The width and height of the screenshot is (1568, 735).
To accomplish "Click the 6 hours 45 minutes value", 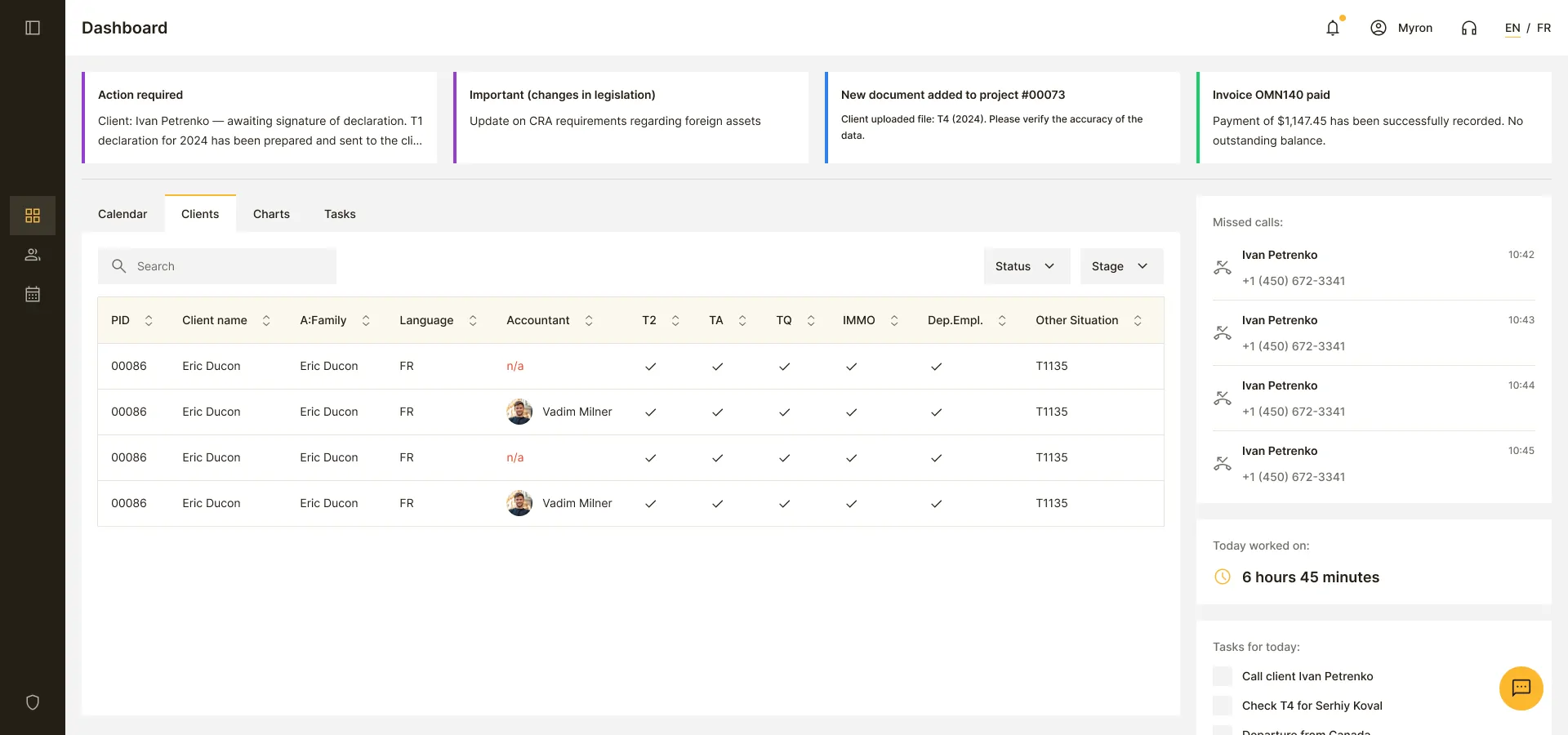I will pos(1311,577).
